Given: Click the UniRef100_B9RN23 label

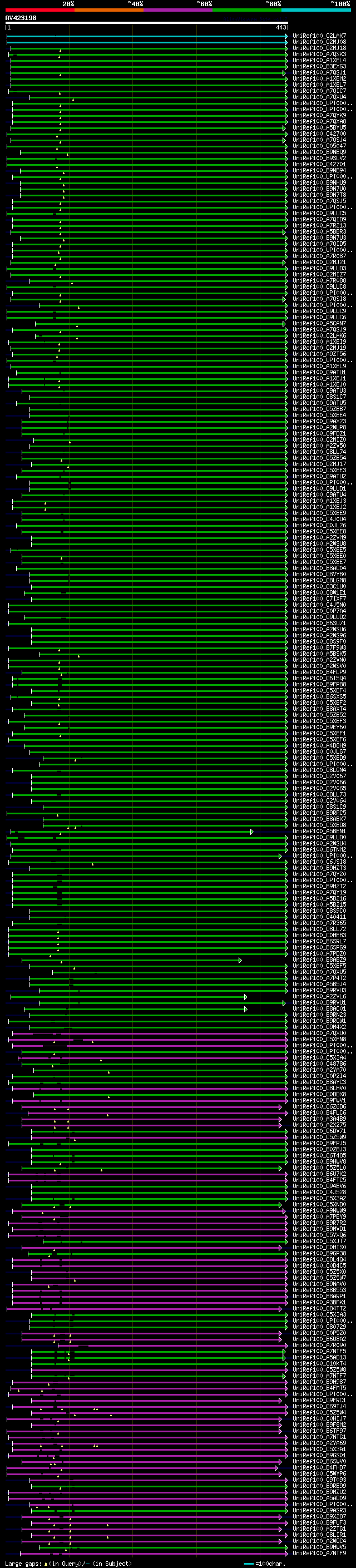Looking at the screenshot, I should (x=319, y=1015).
